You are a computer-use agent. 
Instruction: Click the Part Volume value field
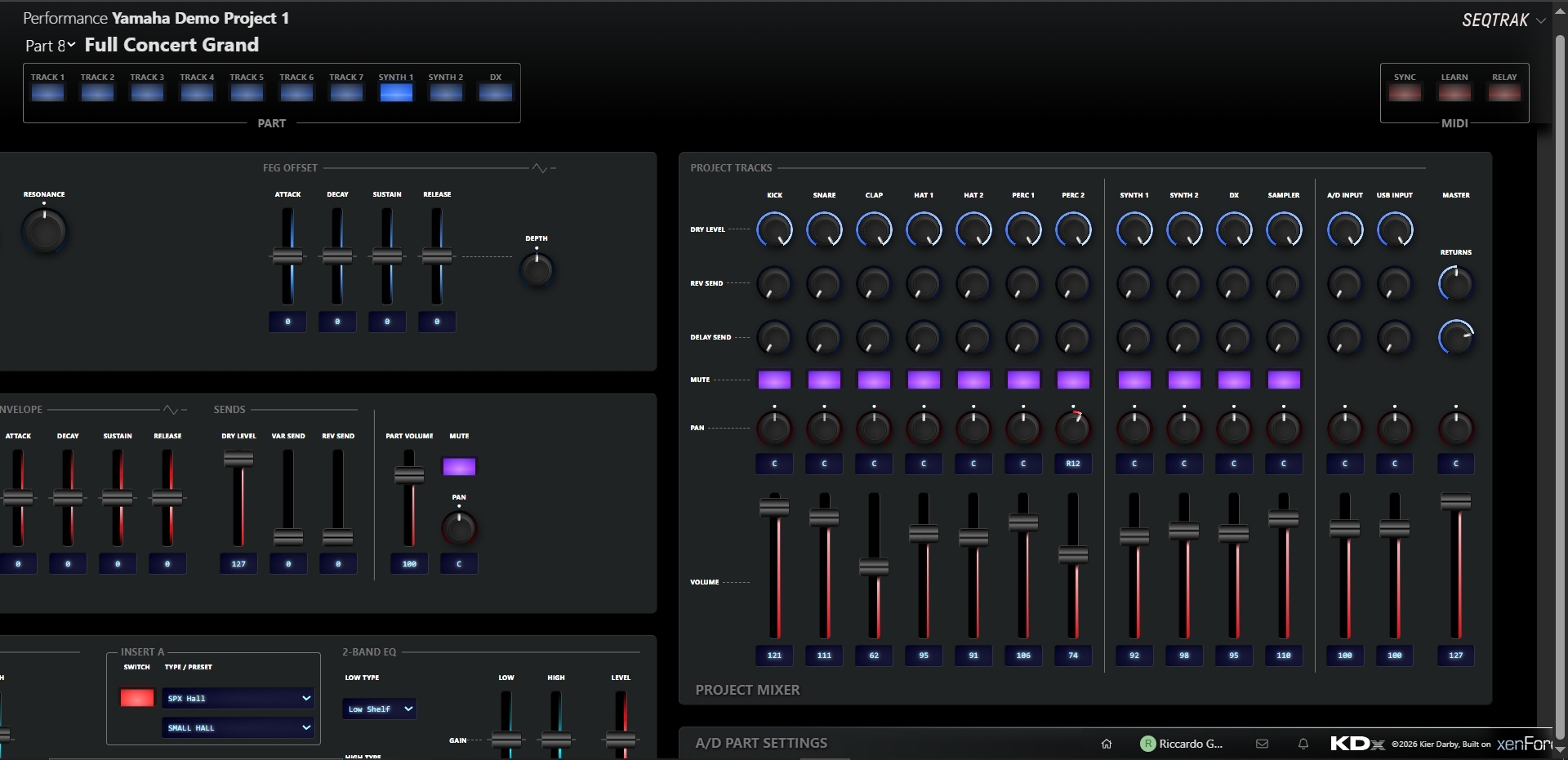409,564
